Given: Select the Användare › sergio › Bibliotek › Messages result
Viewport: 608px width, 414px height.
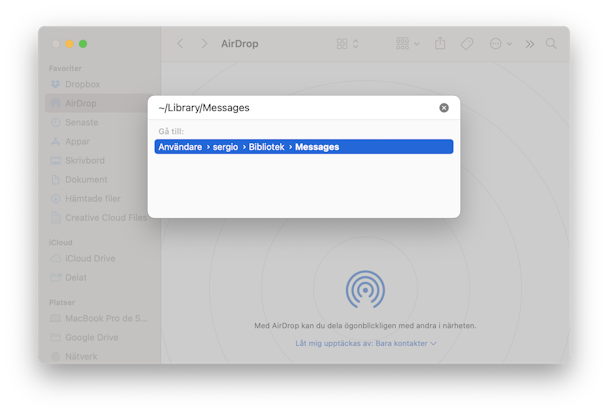Looking at the screenshot, I should tap(304, 147).
